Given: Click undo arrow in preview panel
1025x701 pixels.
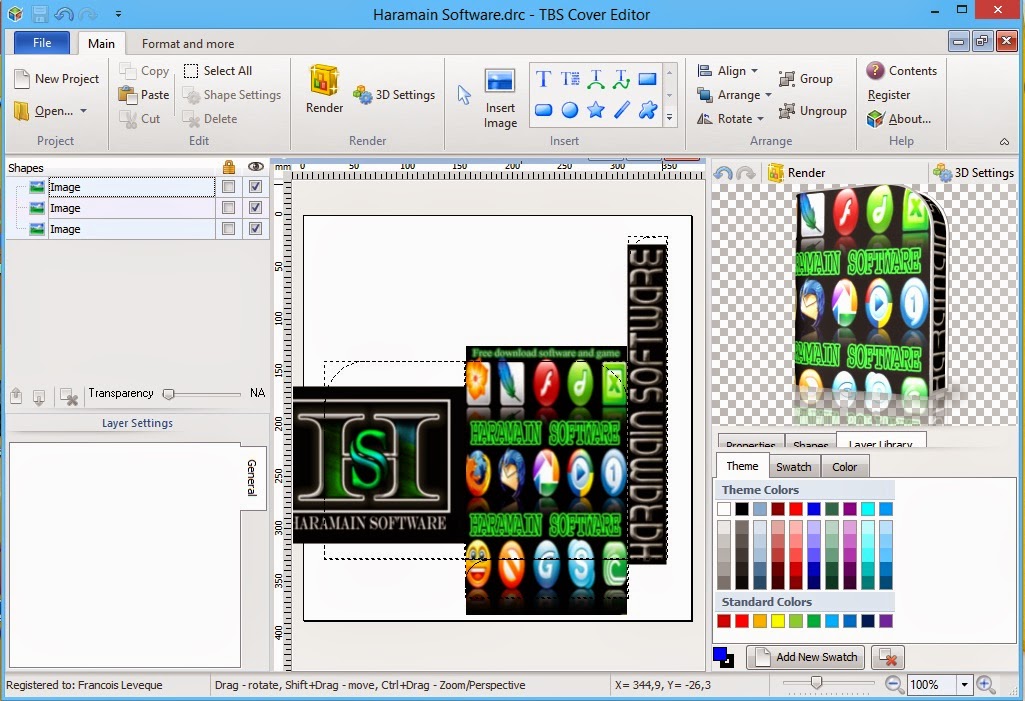Looking at the screenshot, I should click(723, 173).
